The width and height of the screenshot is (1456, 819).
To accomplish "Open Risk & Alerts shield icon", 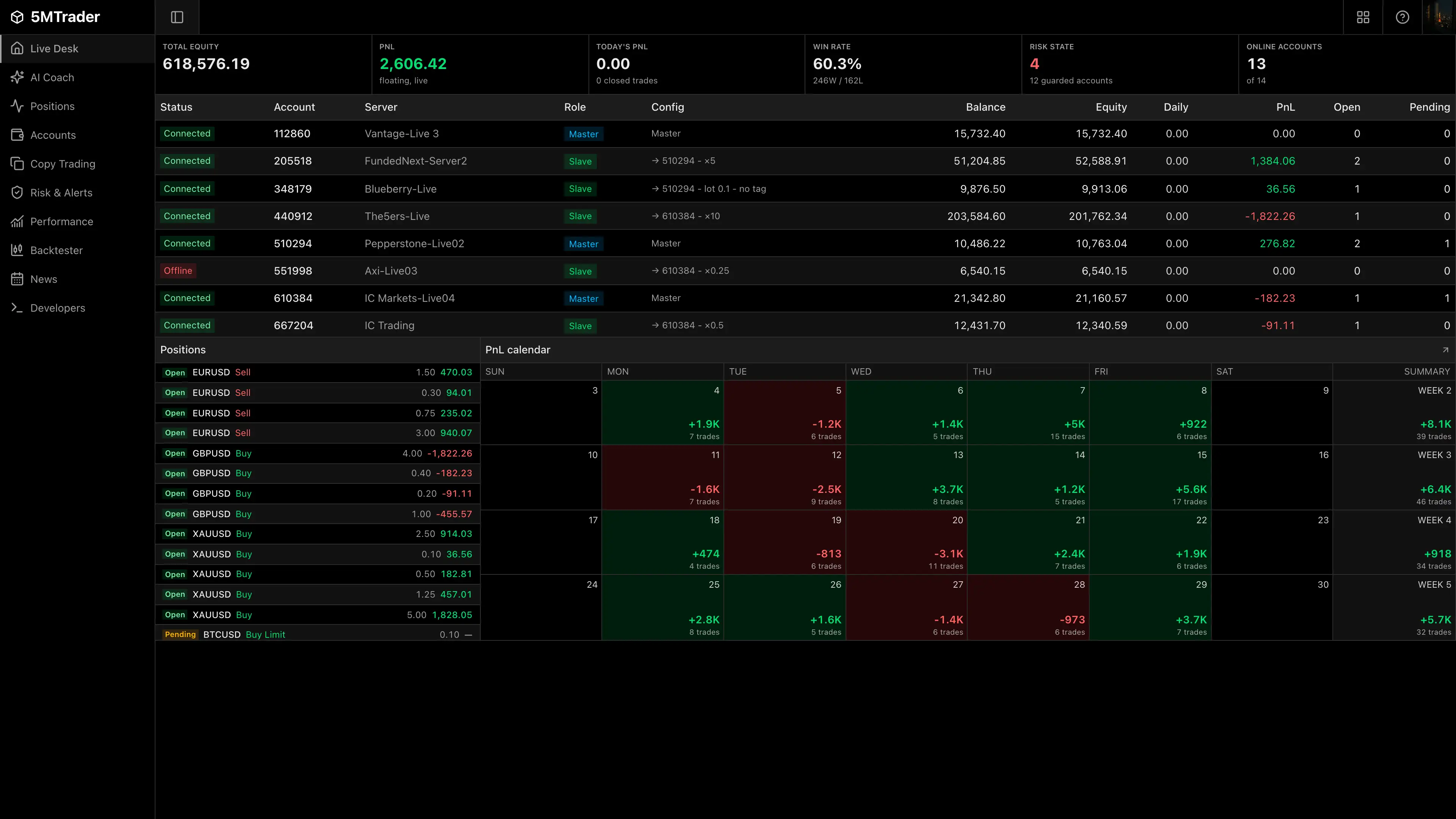I will click(x=17, y=193).
